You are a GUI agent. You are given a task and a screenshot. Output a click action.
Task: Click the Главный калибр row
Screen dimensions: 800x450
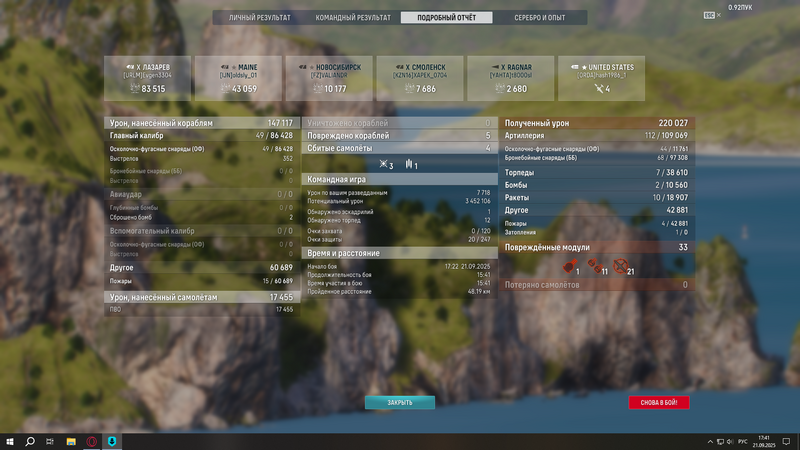pos(202,136)
